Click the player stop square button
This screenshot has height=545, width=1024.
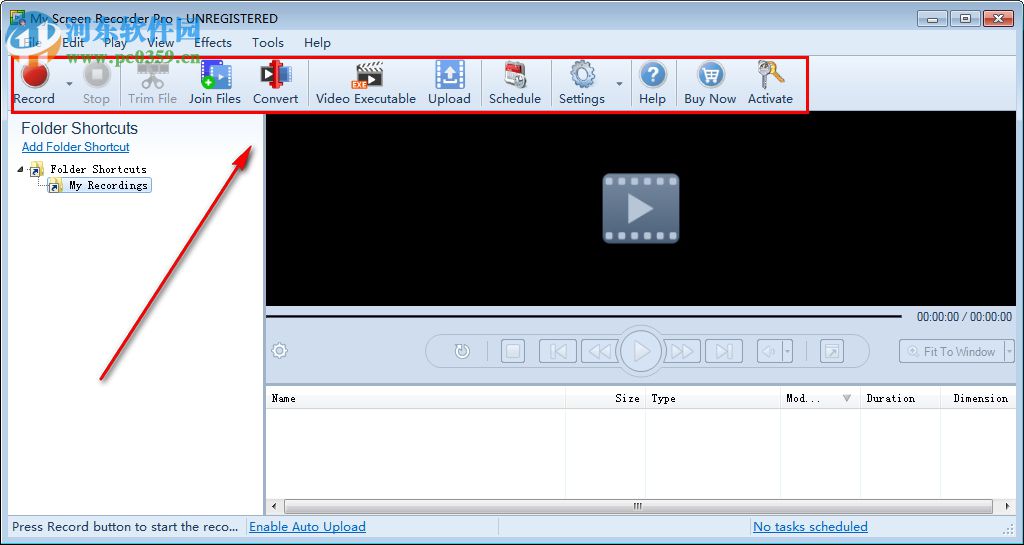pos(513,351)
